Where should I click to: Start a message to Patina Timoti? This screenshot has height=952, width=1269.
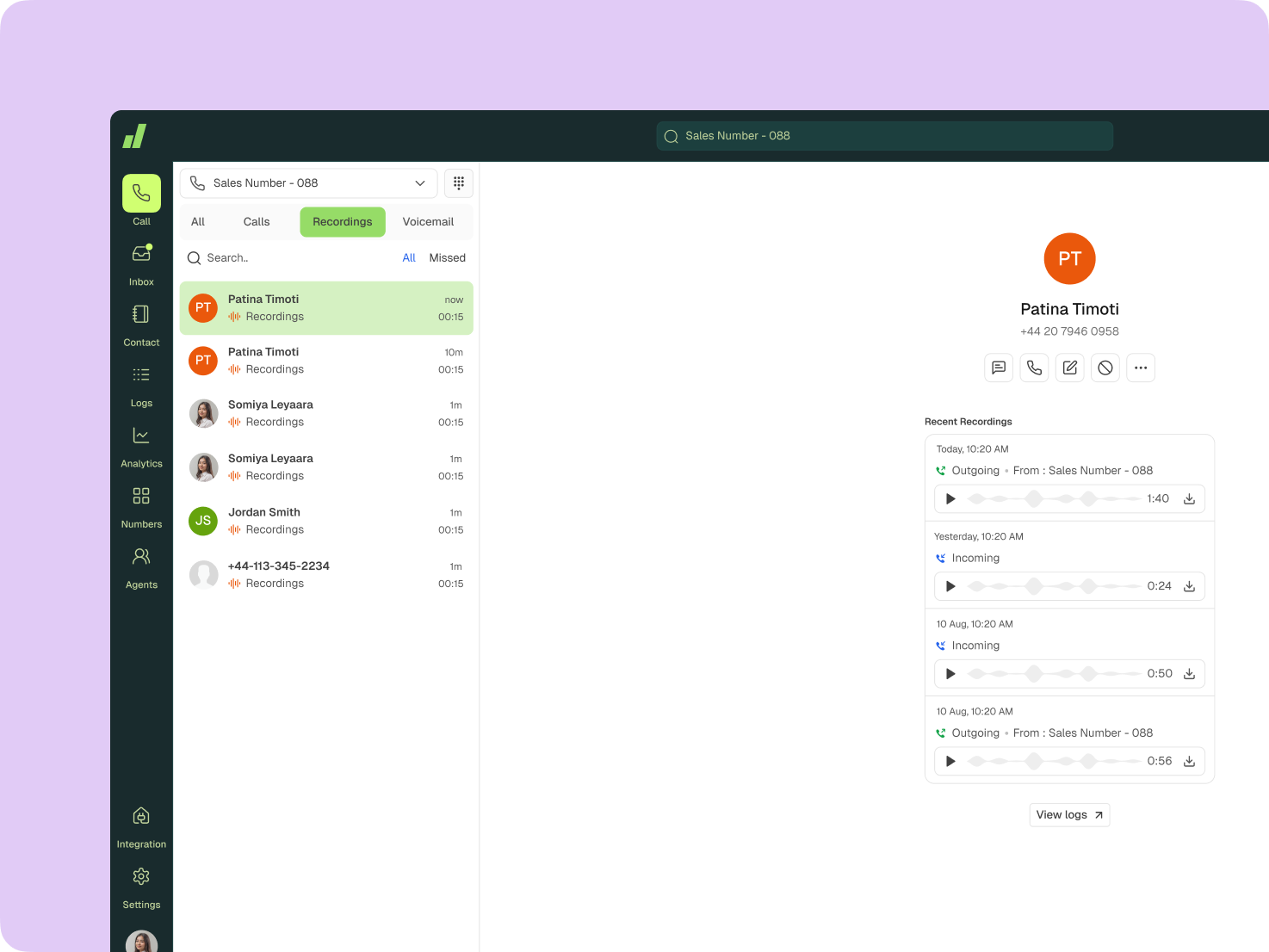[998, 368]
